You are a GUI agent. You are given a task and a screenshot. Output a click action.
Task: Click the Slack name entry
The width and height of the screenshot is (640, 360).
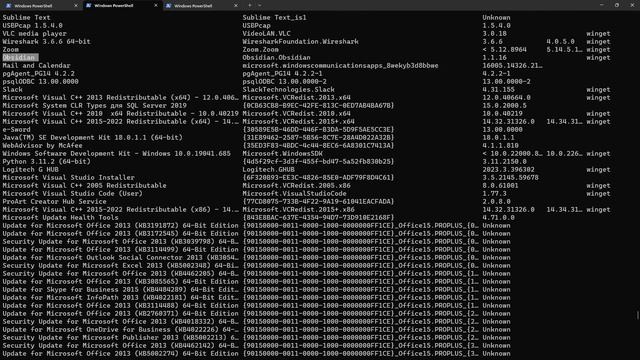tap(13, 89)
